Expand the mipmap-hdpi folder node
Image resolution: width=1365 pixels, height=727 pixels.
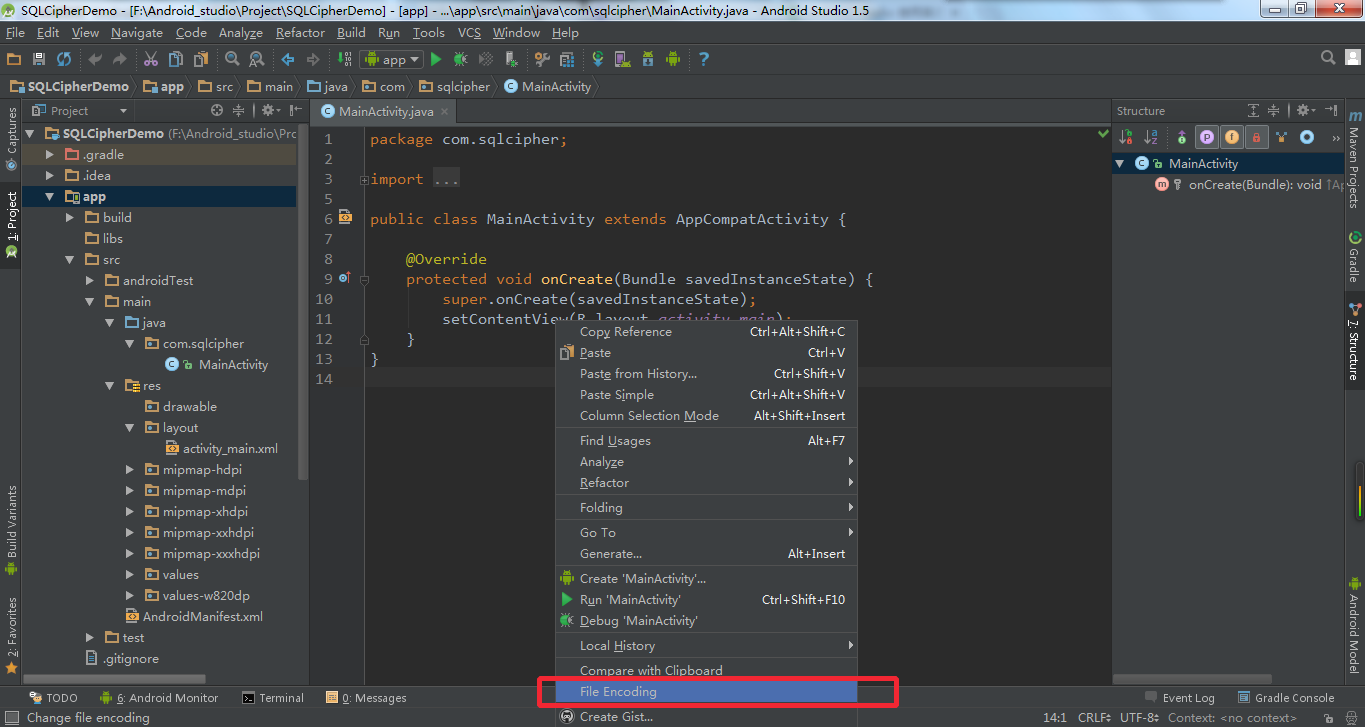pyautogui.click(x=130, y=470)
